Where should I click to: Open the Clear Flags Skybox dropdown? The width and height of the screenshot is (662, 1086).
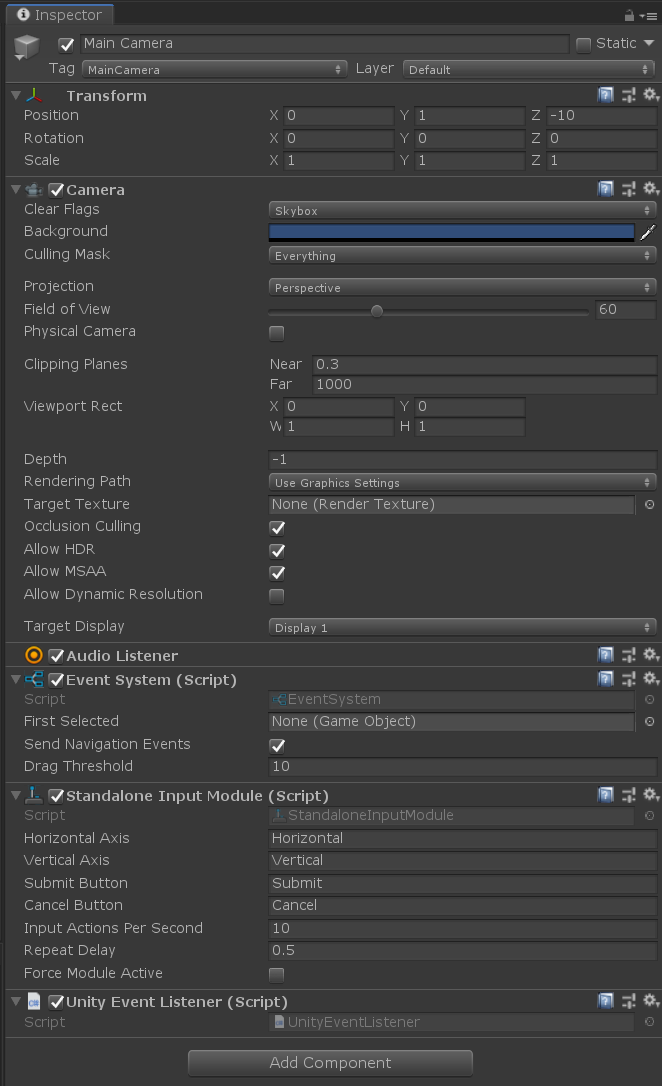tap(462, 211)
